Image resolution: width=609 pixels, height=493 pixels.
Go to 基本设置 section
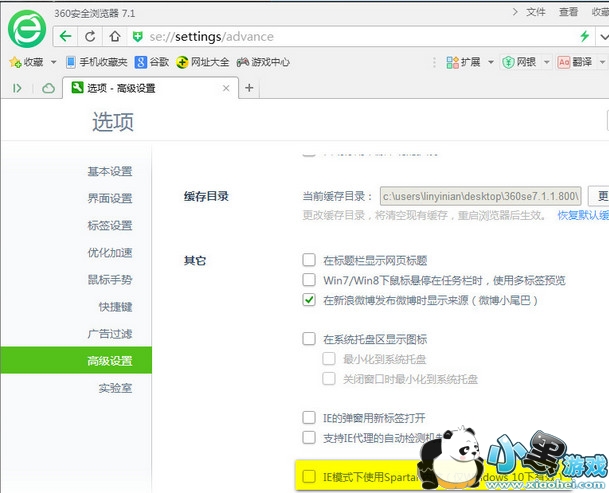point(110,171)
